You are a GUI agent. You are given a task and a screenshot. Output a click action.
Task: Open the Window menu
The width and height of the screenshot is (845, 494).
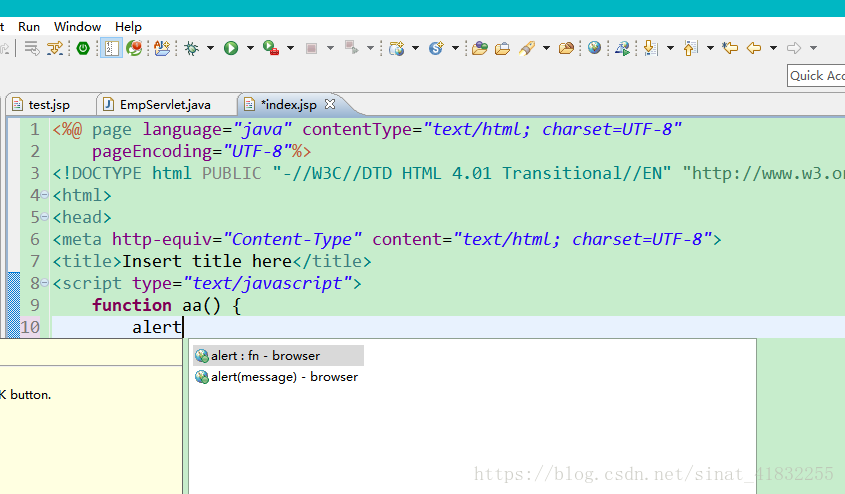78,27
